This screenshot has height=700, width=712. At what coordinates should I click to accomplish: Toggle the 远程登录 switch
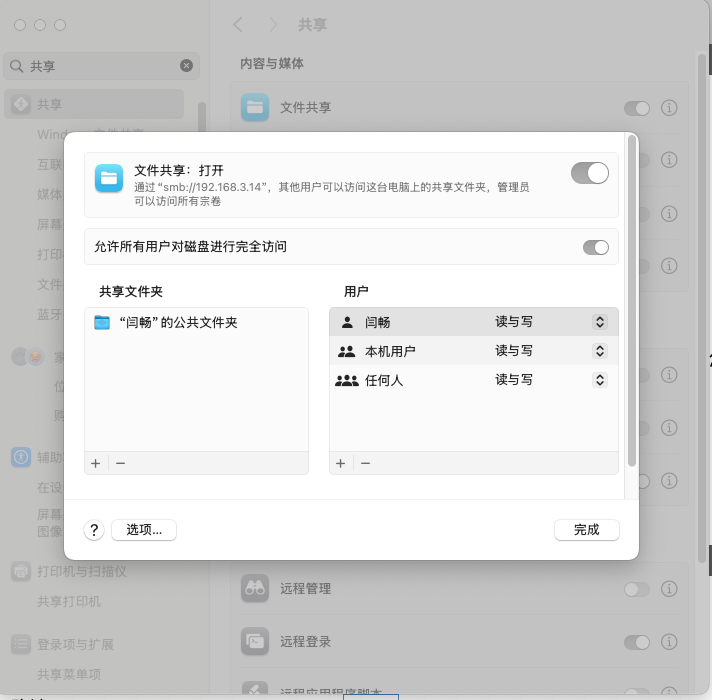636,641
